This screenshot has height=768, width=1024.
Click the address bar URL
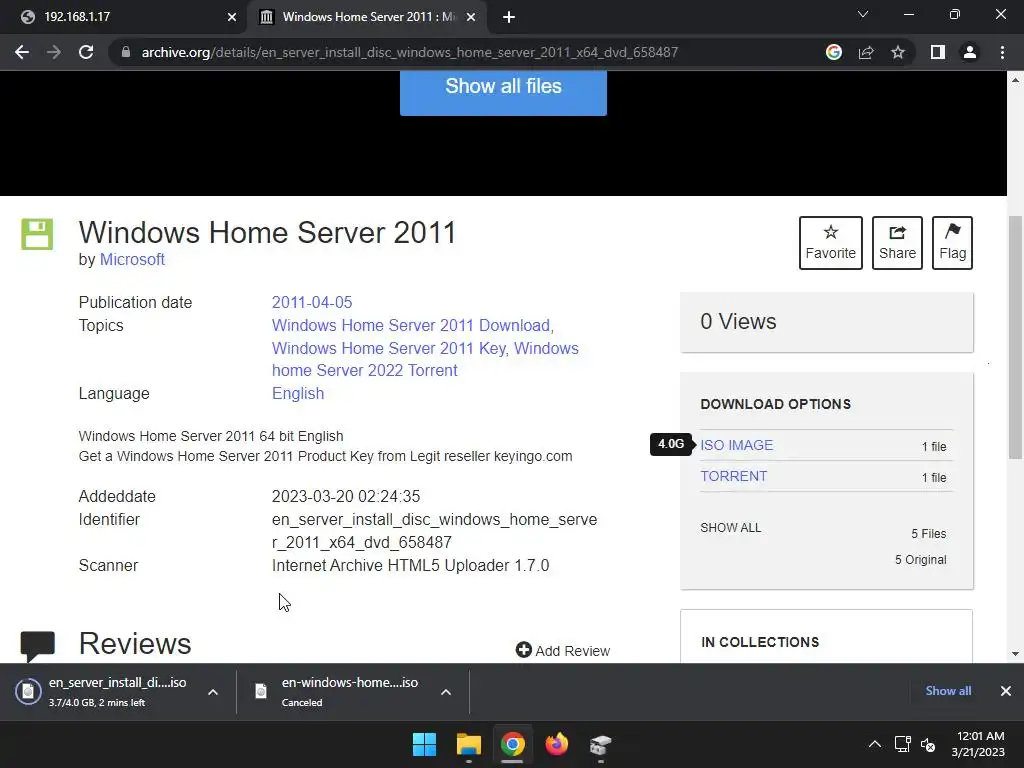coord(409,52)
